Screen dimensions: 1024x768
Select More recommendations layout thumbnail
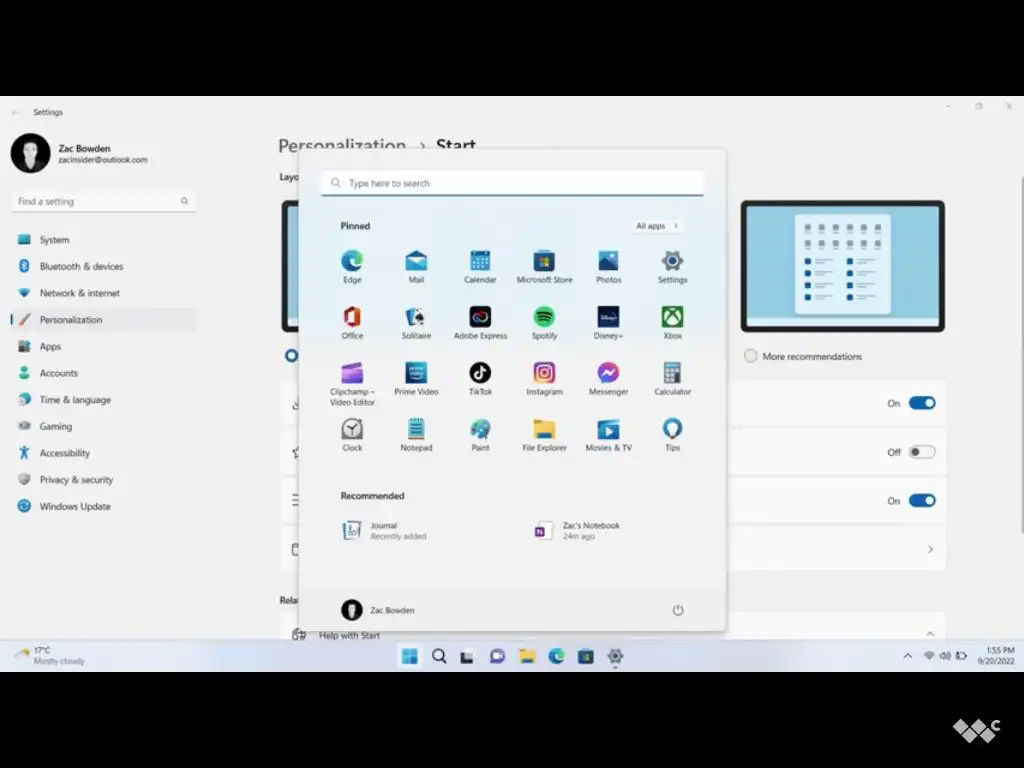tap(842, 266)
